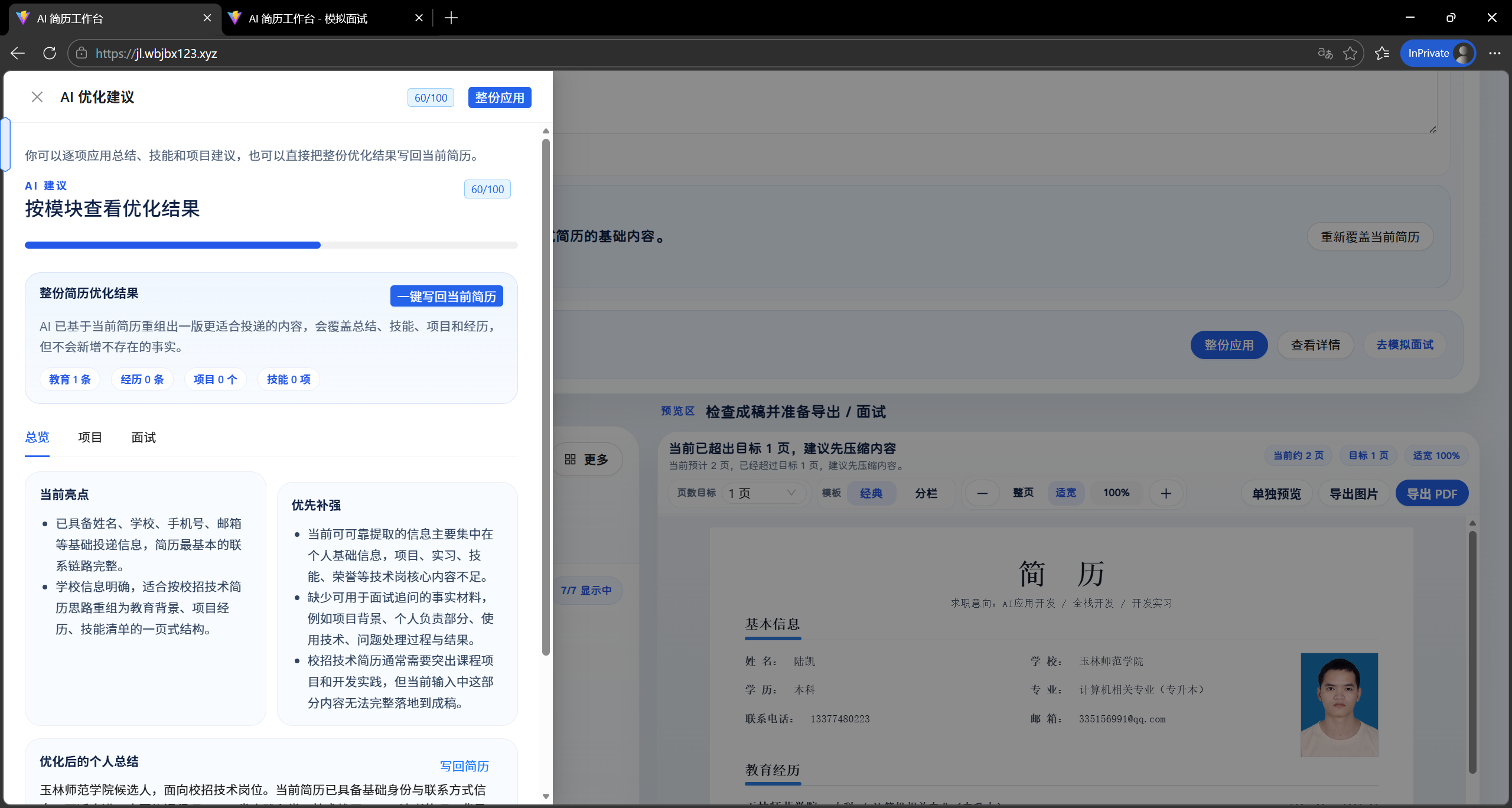1512x808 pixels.
Task: Open the browser settings menu
Action: coord(1495,53)
